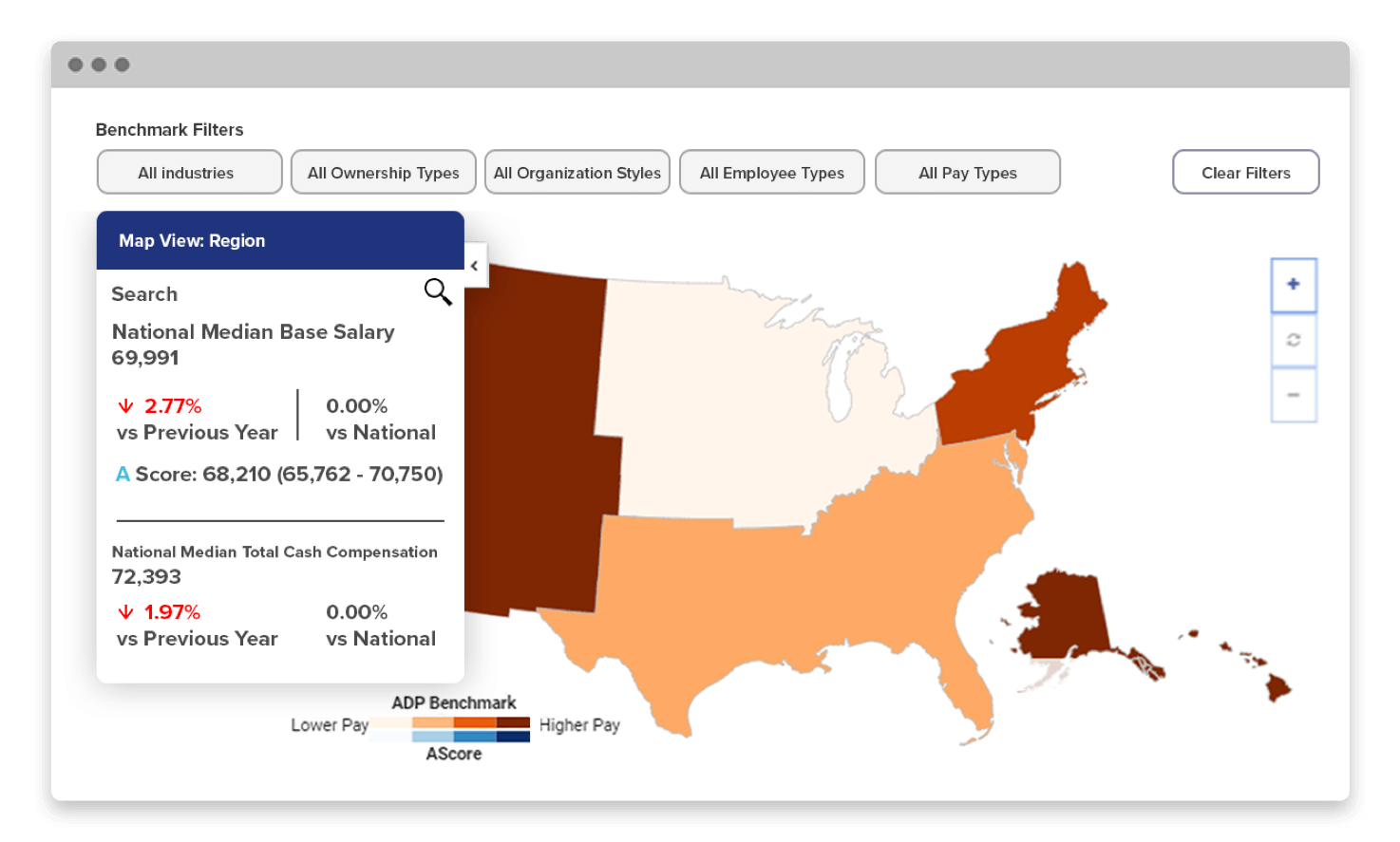Click the red down arrow beside 1.97%
Image resolution: width=1400 pixels, height=842 pixels.
(124, 612)
